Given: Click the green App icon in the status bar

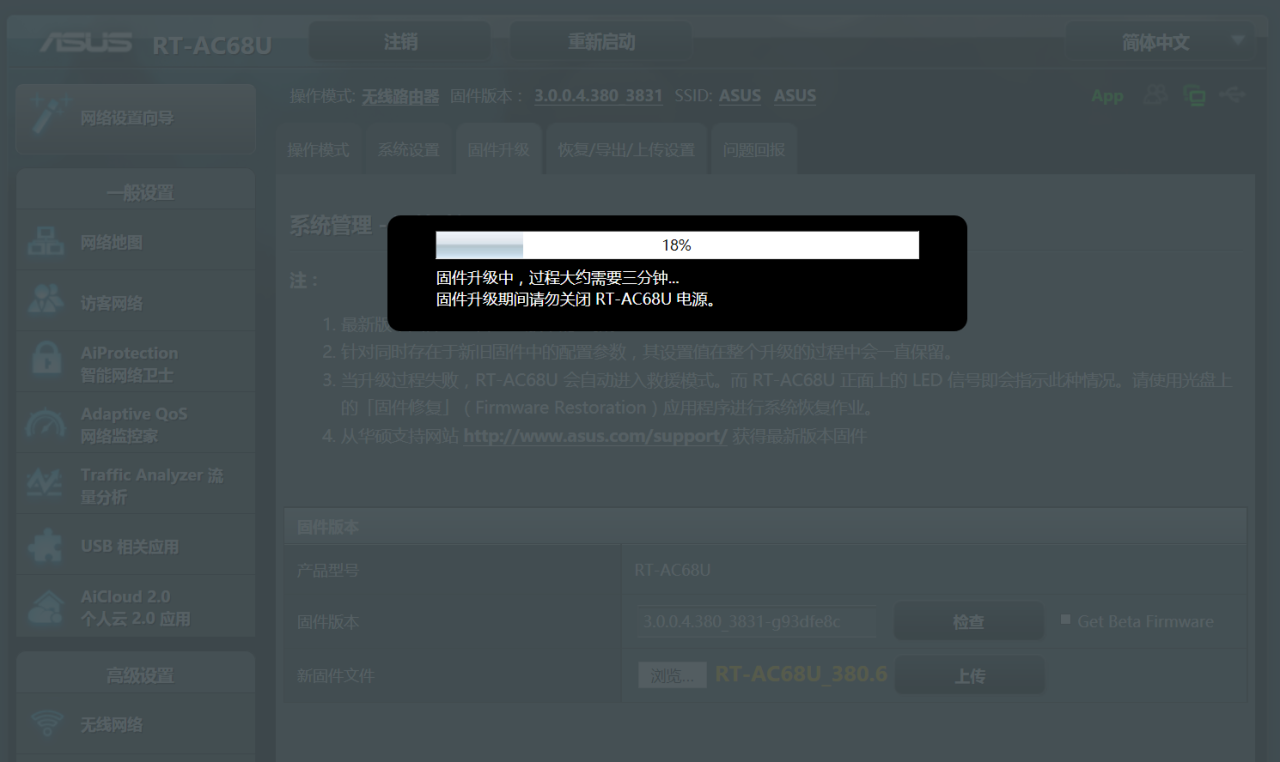Looking at the screenshot, I should coord(1107,96).
